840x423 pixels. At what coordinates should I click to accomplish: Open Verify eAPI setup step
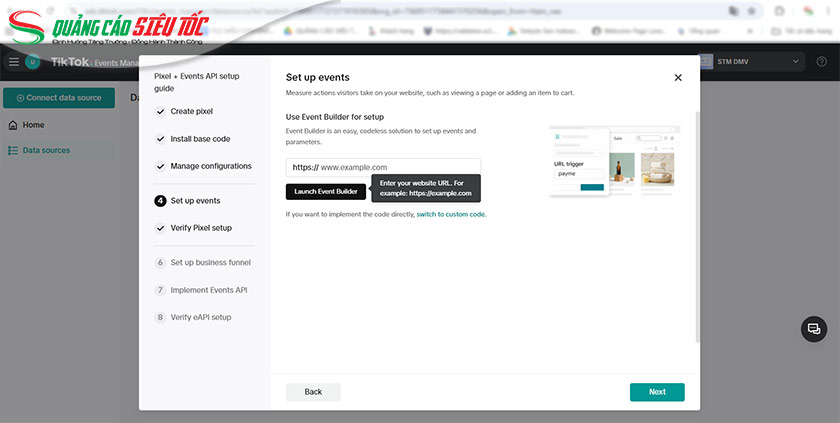201,318
